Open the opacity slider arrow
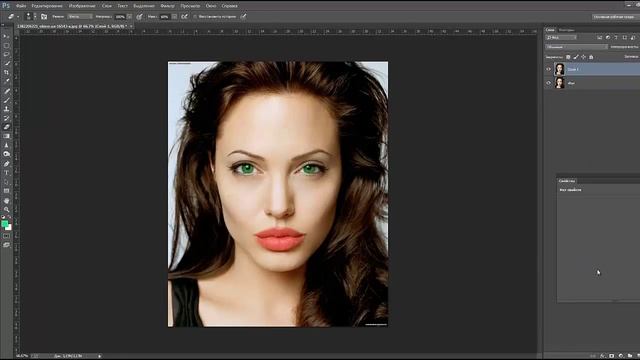Screen dimensions: 640x360 tap(129, 17)
